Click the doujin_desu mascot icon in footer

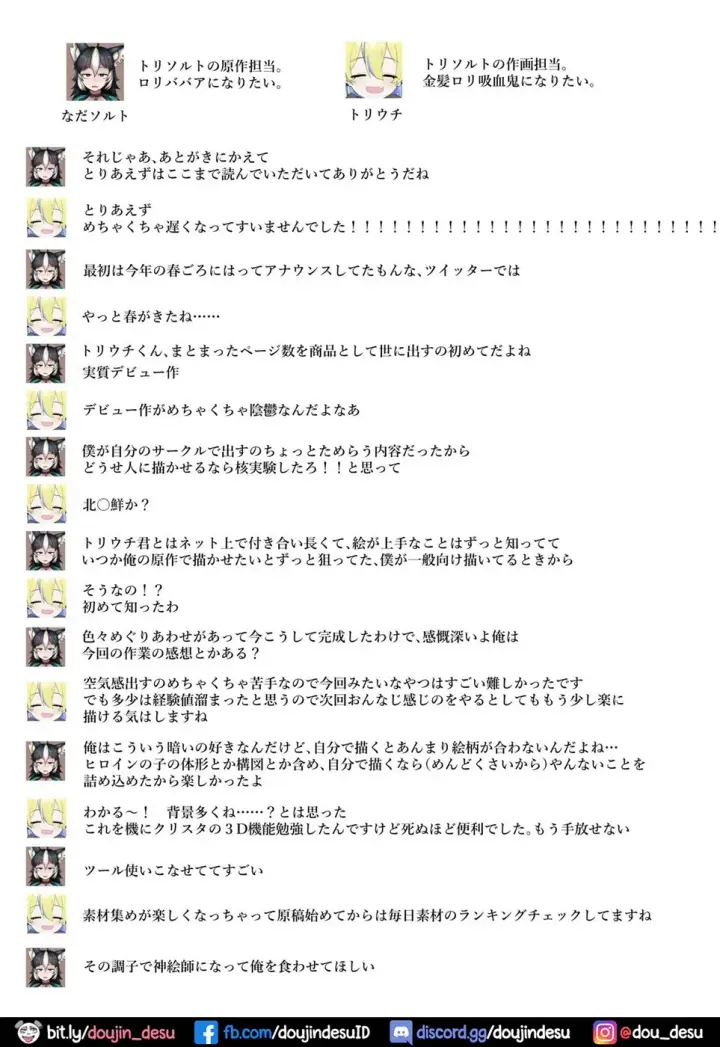[x=27, y=1032]
